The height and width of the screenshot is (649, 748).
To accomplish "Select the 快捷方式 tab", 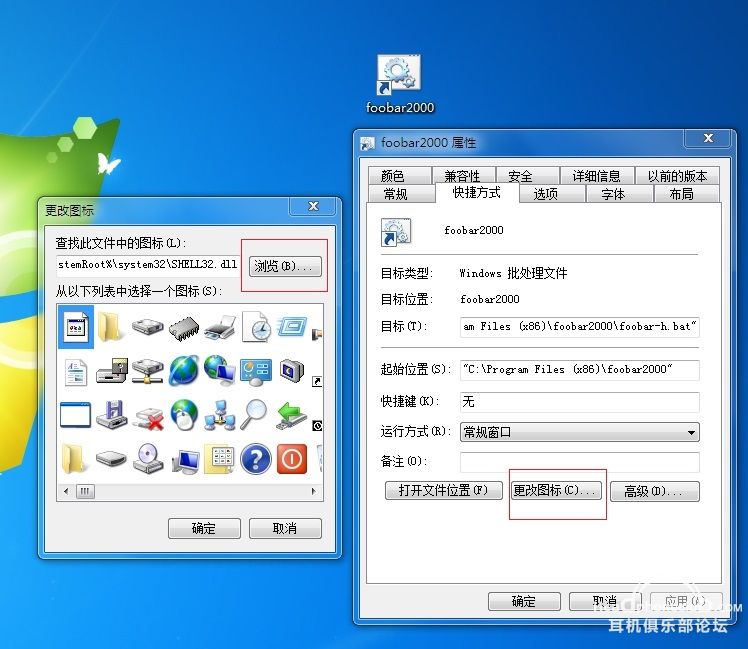I will (x=477, y=193).
